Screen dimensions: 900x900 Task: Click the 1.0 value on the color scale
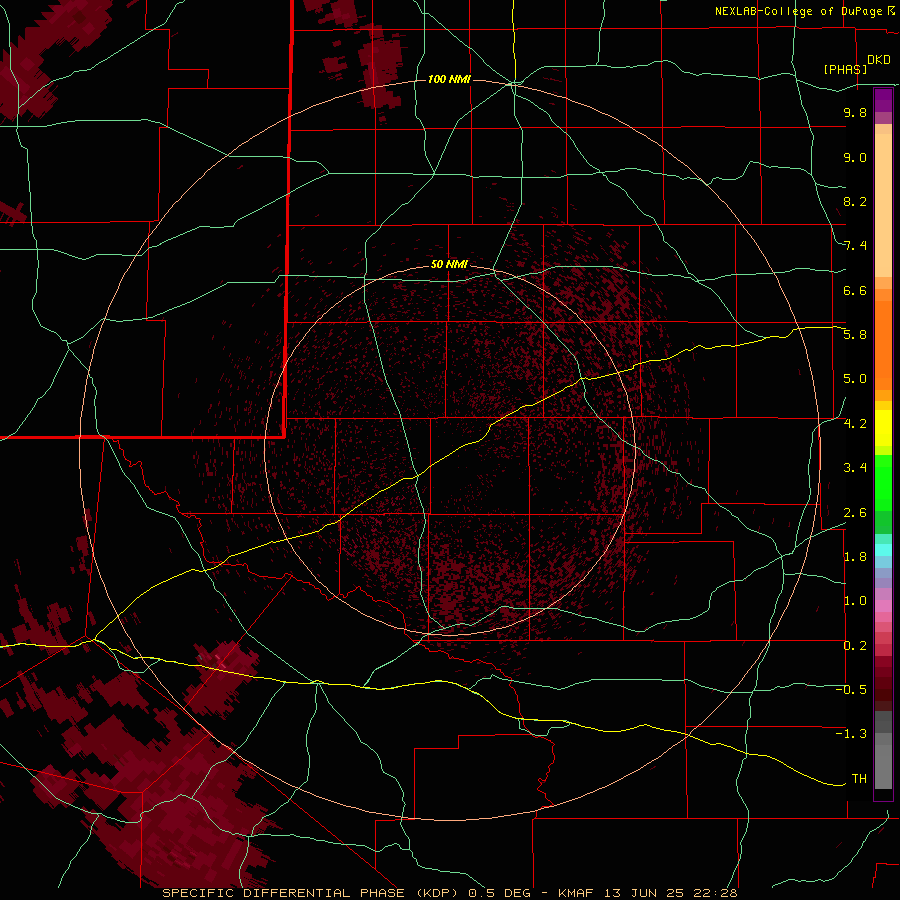pyautogui.click(x=855, y=601)
